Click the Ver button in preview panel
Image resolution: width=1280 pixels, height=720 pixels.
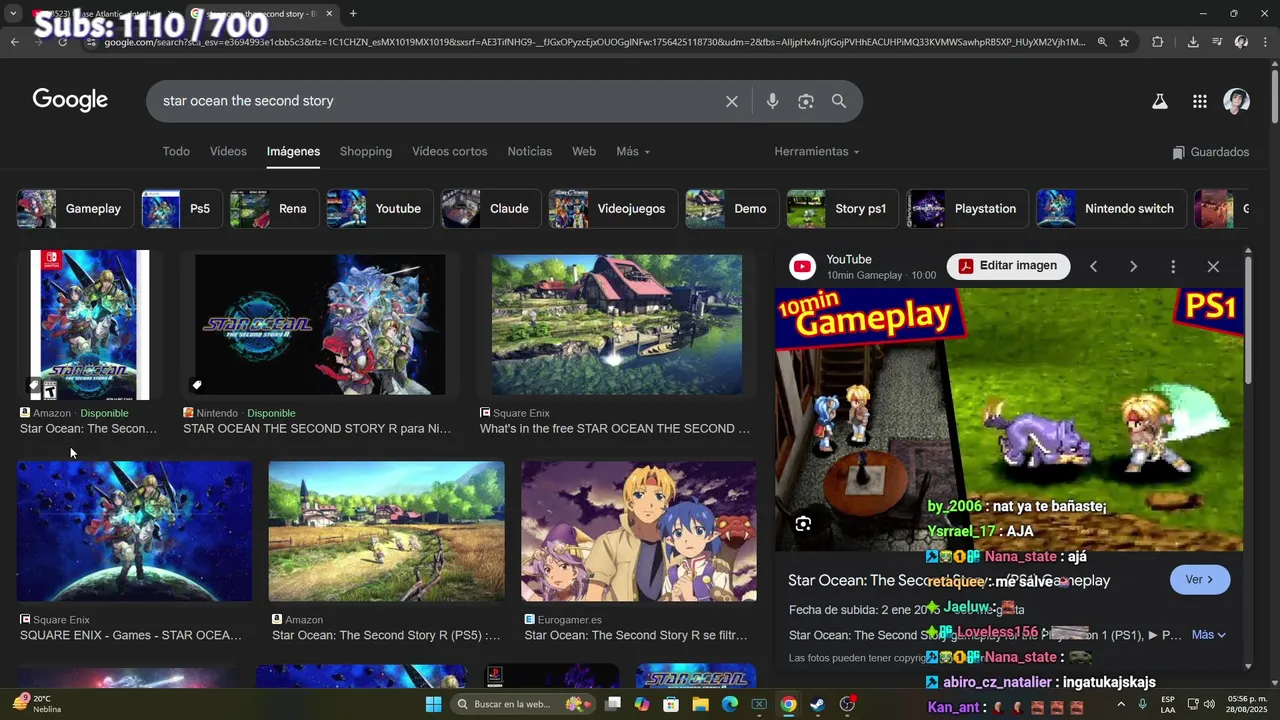coord(1200,580)
